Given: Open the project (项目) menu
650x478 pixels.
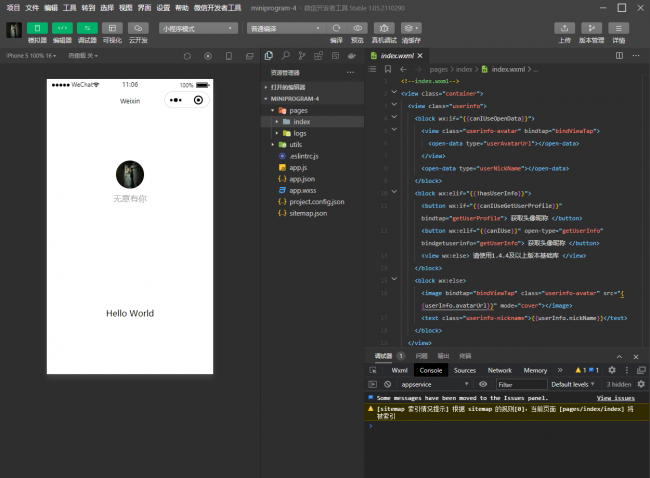Looking at the screenshot, I should point(13,8).
